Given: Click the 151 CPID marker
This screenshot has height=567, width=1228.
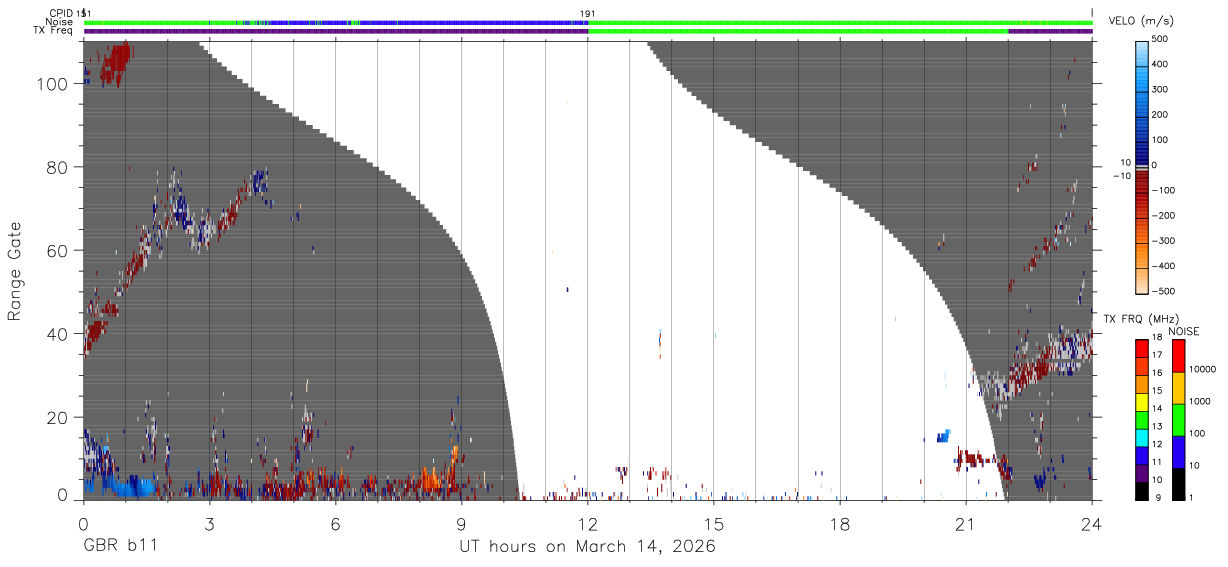Looking at the screenshot, I should click(85, 13).
